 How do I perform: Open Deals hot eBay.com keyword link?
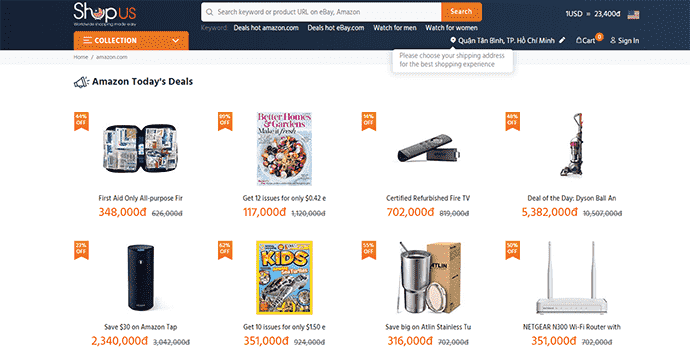pyautogui.click(x=336, y=28)
